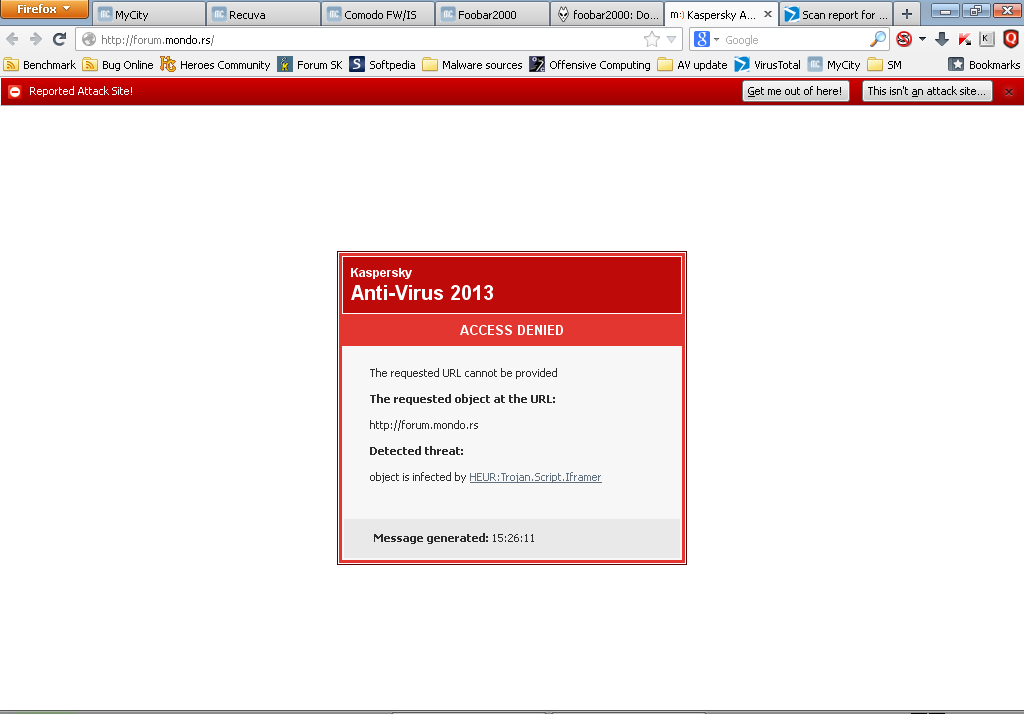
Task: Open the Google search engine dropdown
Action: point(707,39)
